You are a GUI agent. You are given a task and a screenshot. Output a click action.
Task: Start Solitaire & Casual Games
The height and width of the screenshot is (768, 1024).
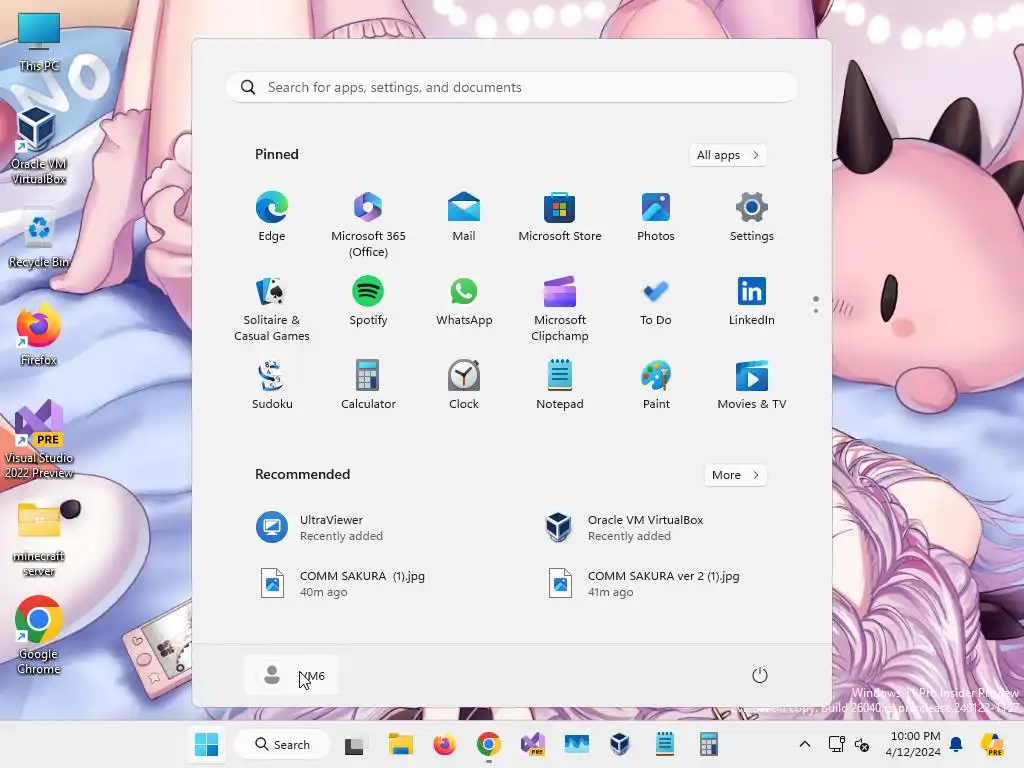pos(272,309)
